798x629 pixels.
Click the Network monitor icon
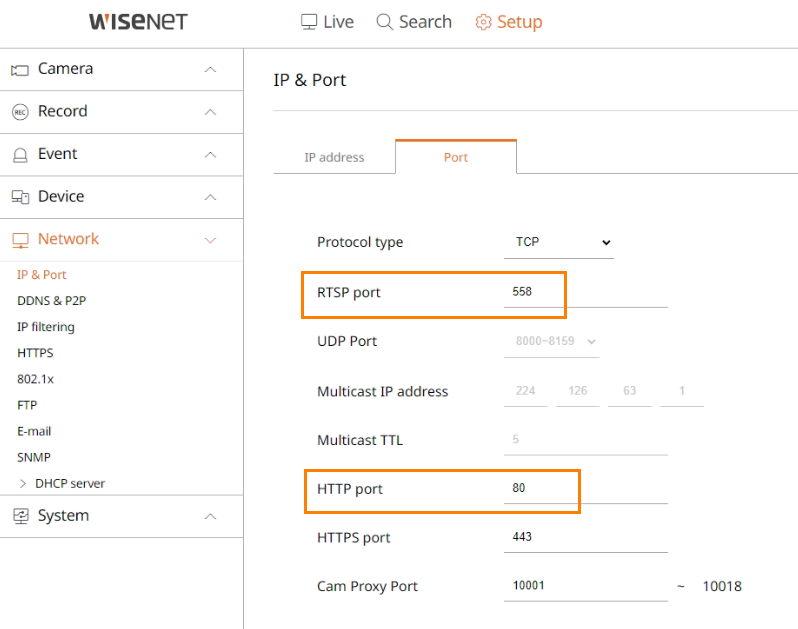click(x=20, y=240)
